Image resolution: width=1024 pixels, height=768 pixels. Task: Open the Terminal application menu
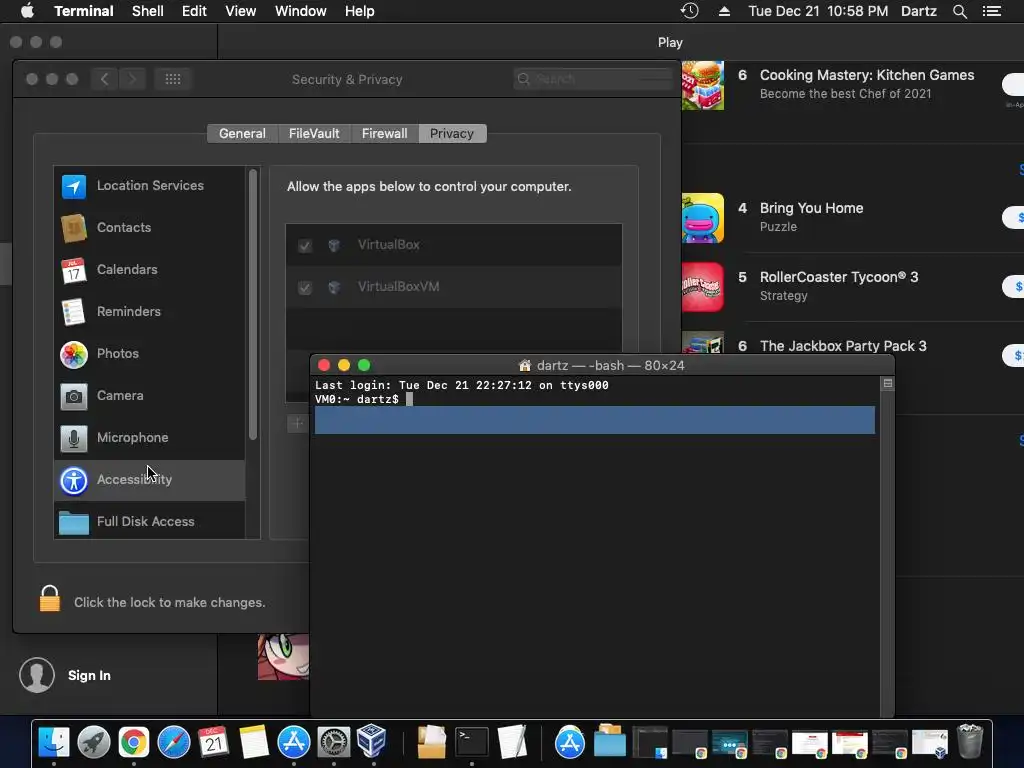84,11
